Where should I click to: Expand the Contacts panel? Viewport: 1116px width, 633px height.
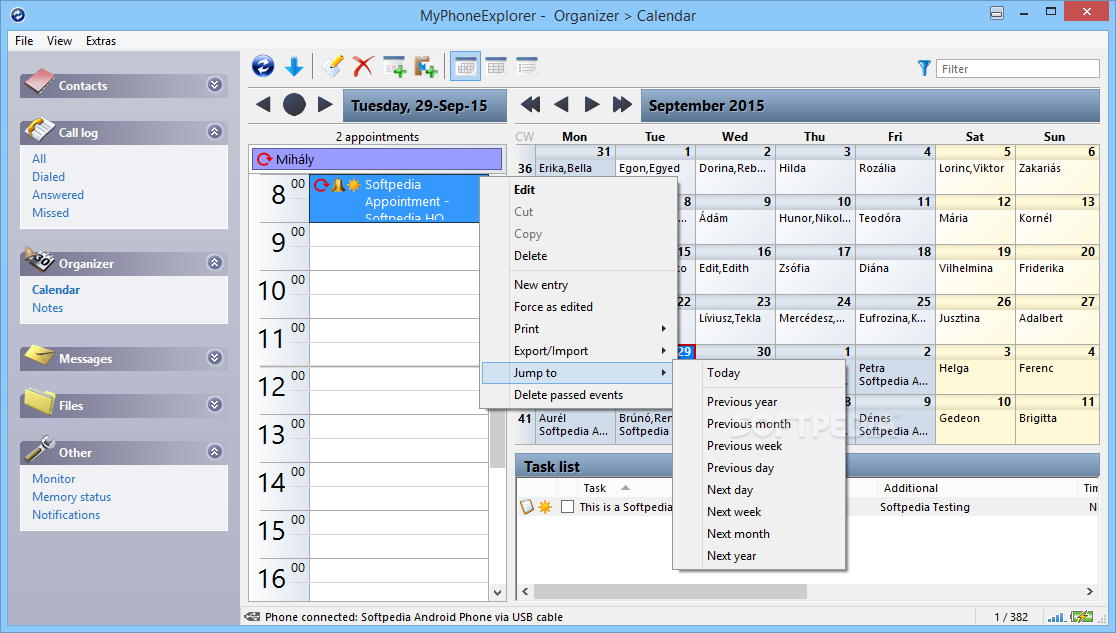214,85
